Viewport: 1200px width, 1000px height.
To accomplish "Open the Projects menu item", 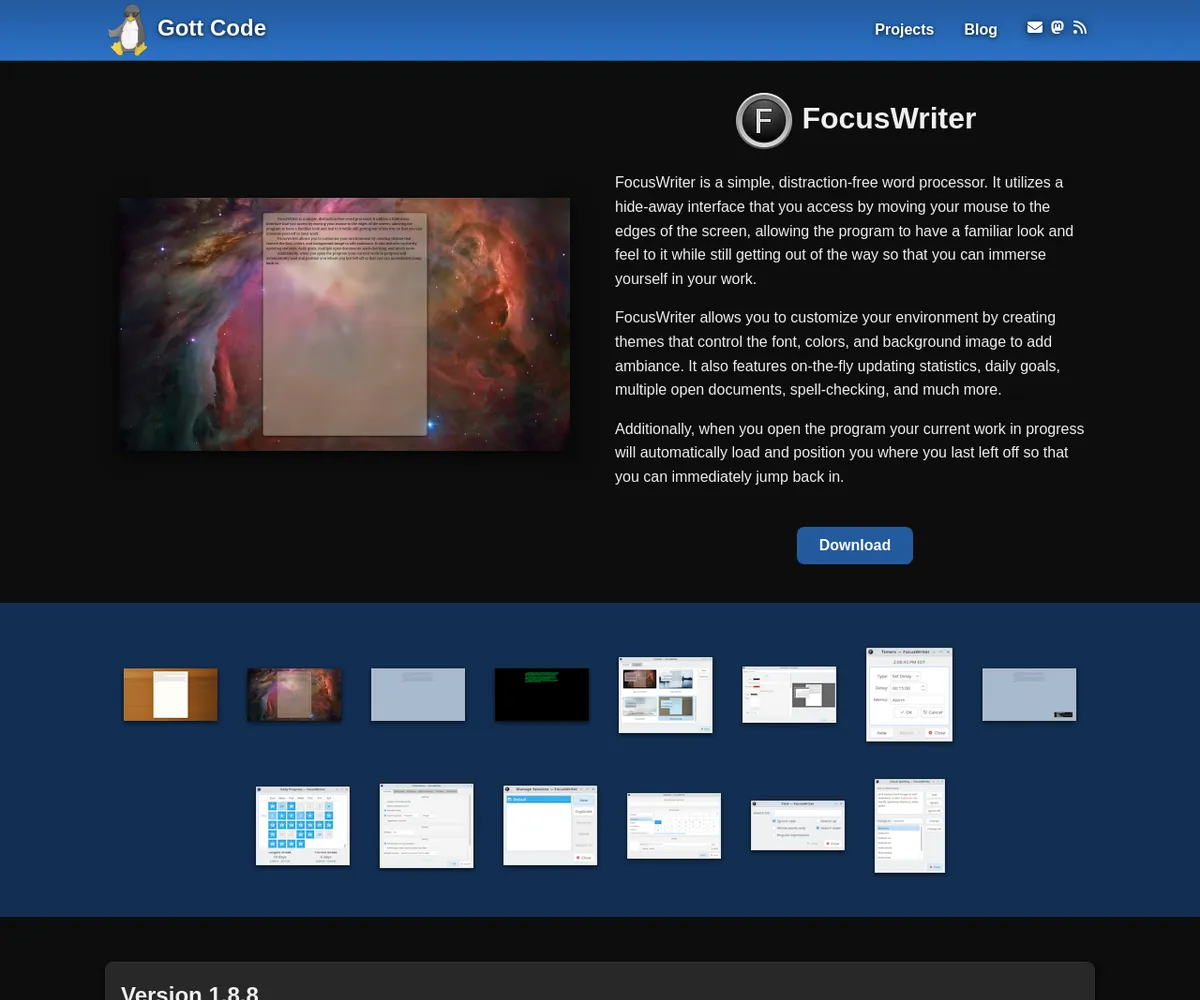I will point(904,30).
